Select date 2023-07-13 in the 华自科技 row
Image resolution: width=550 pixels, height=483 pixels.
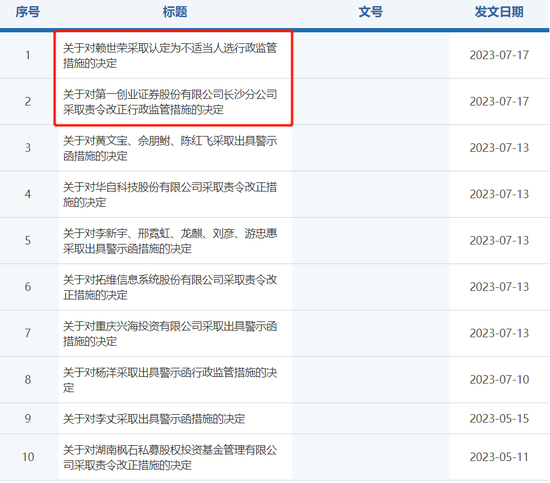[499, 194]
